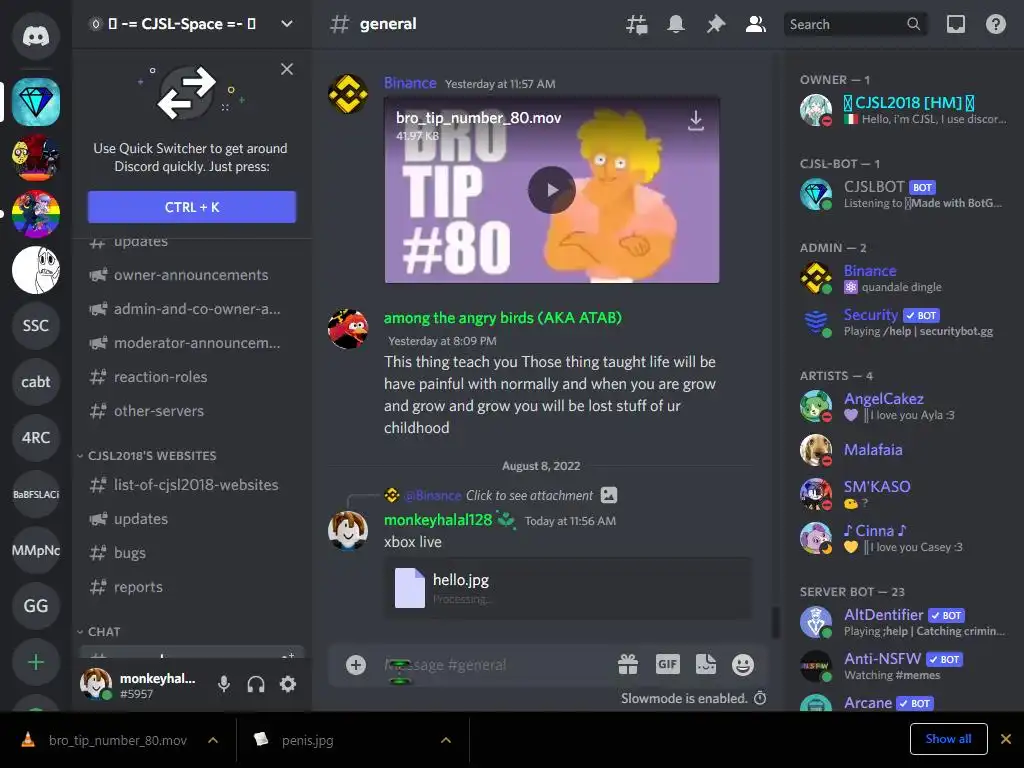Screen dimensions: 1024x768
Task: Select AngelCakez in member list
Action: (904, 406)
